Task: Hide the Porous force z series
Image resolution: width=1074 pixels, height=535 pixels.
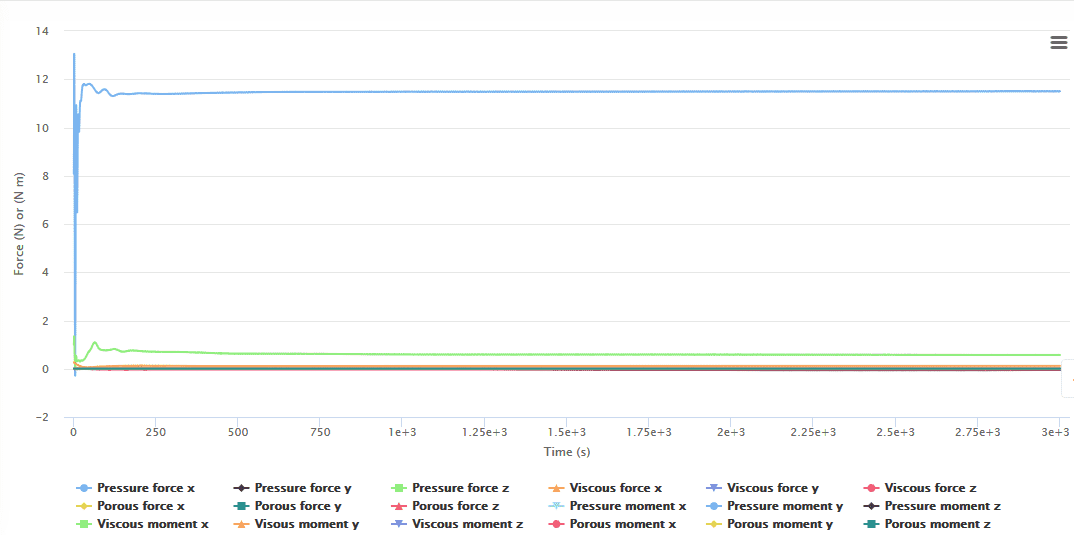Action: click(445, 506)
